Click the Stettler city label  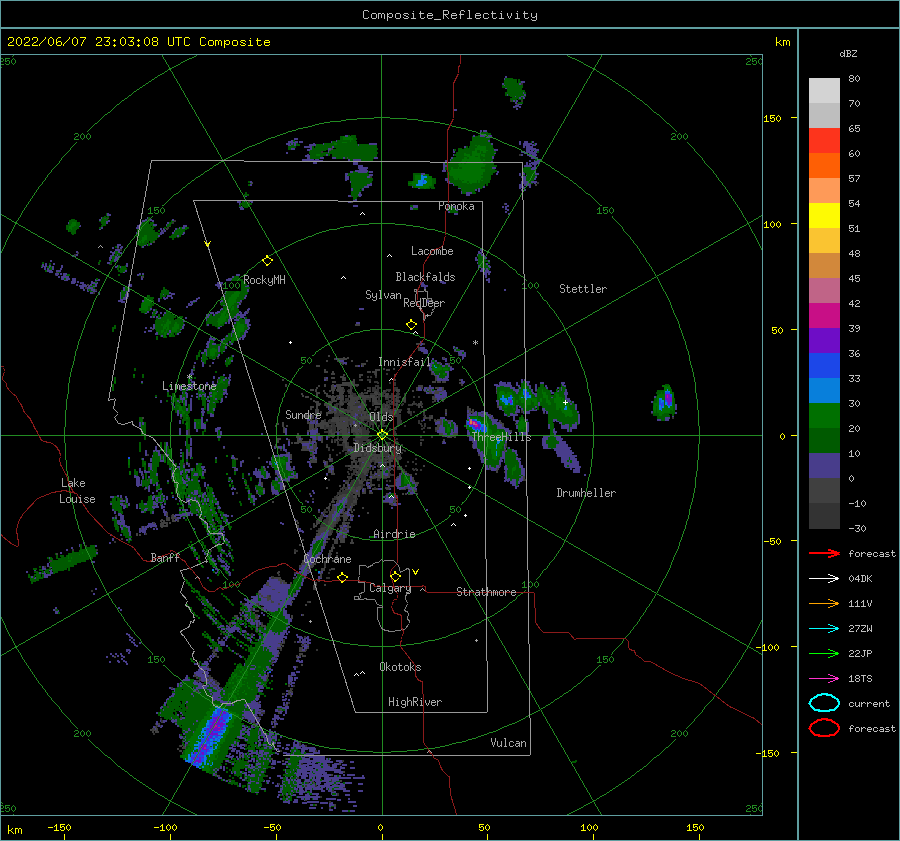pyautogui.click(x=583, y=289)
